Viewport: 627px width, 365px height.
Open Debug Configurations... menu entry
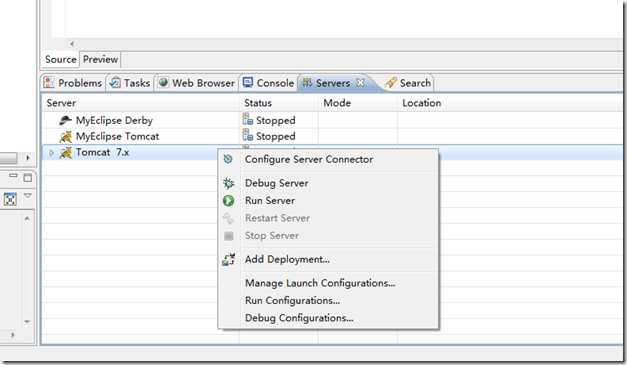click(x=299, y=318)
